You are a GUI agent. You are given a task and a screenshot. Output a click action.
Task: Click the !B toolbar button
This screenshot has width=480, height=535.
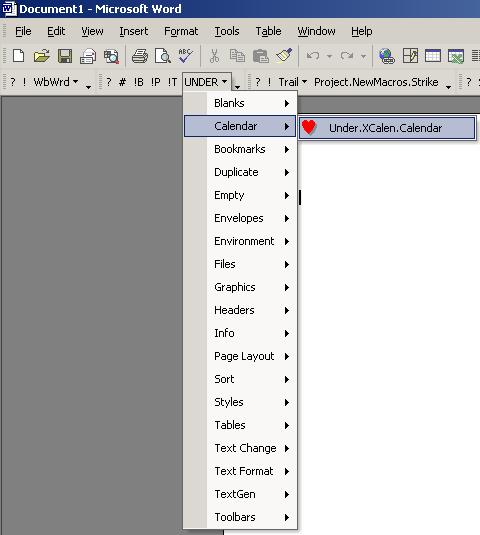[138, 82]
